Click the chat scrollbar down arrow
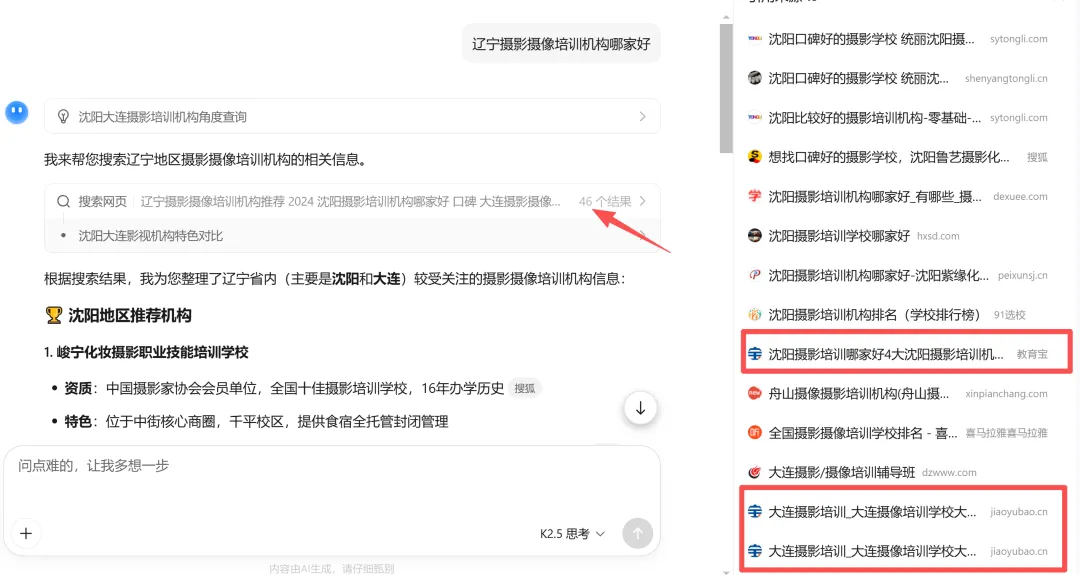This screenshot has width=1080, height=575. 726,571
